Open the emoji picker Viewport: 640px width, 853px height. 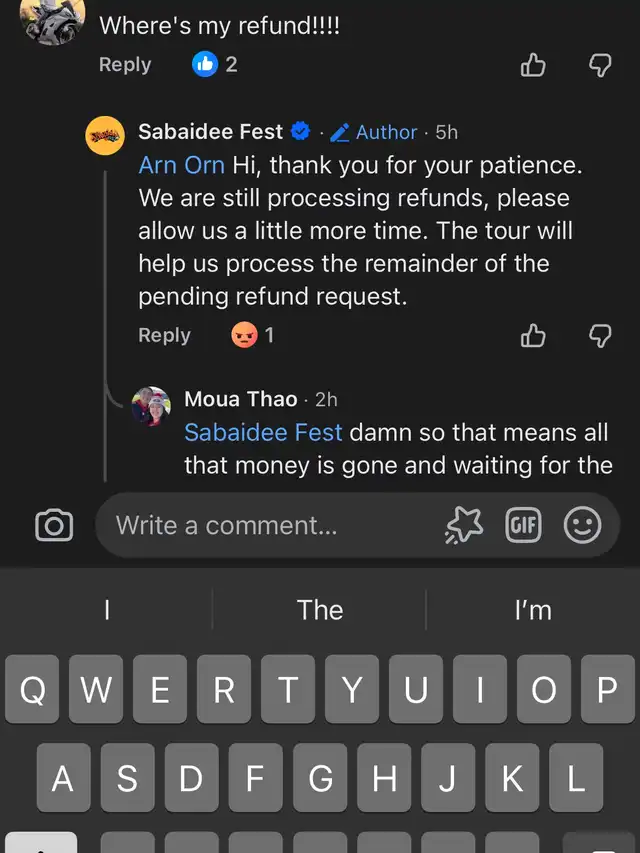click(582, 525)
